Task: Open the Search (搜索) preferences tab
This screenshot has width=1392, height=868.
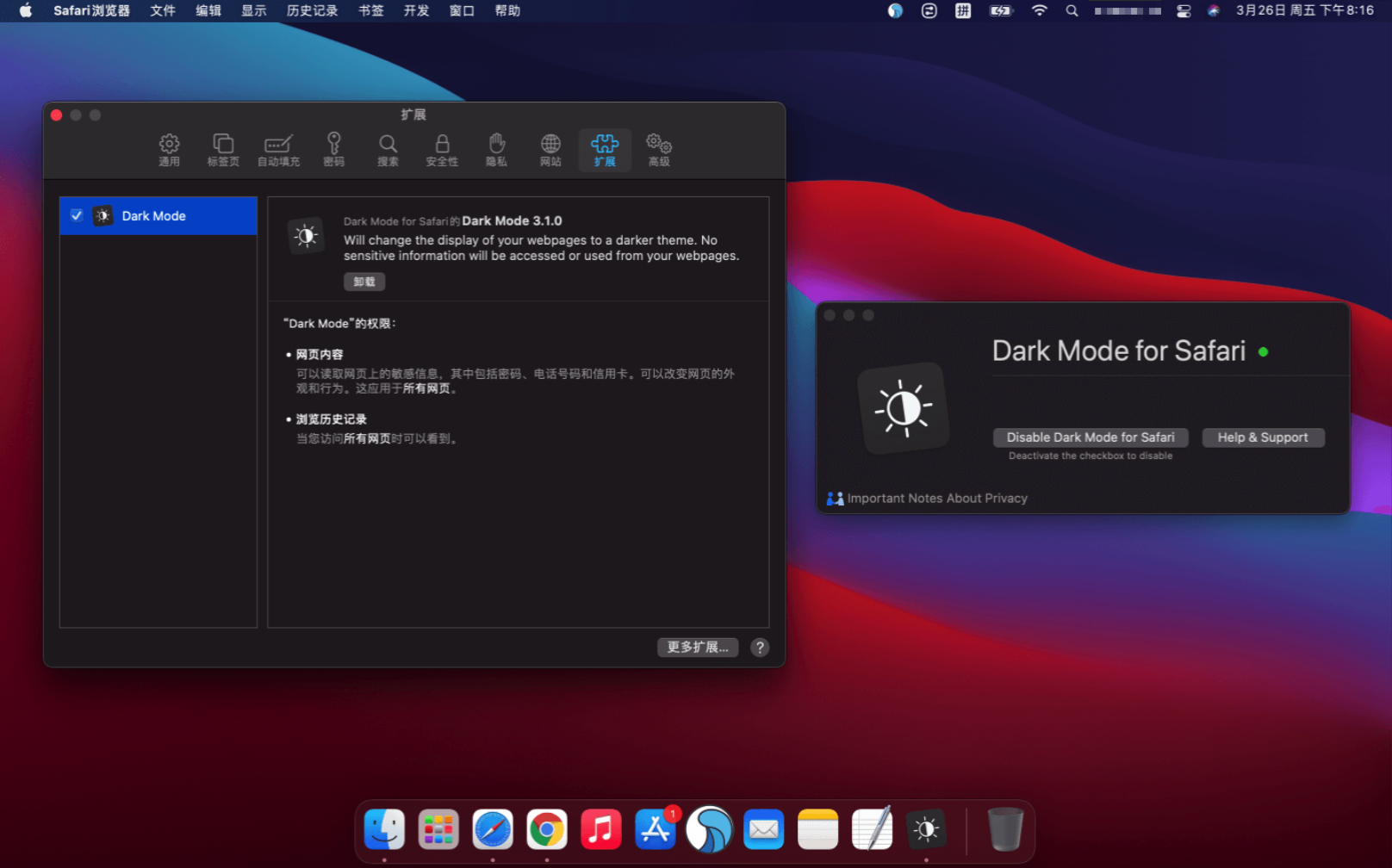Action: (x=388, y=150)
